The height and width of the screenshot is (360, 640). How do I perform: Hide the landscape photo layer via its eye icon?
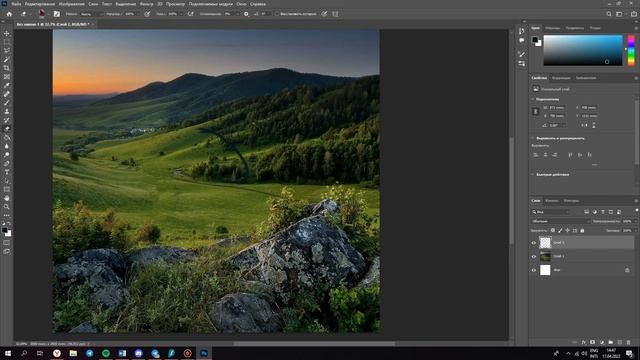click(533, 256)
